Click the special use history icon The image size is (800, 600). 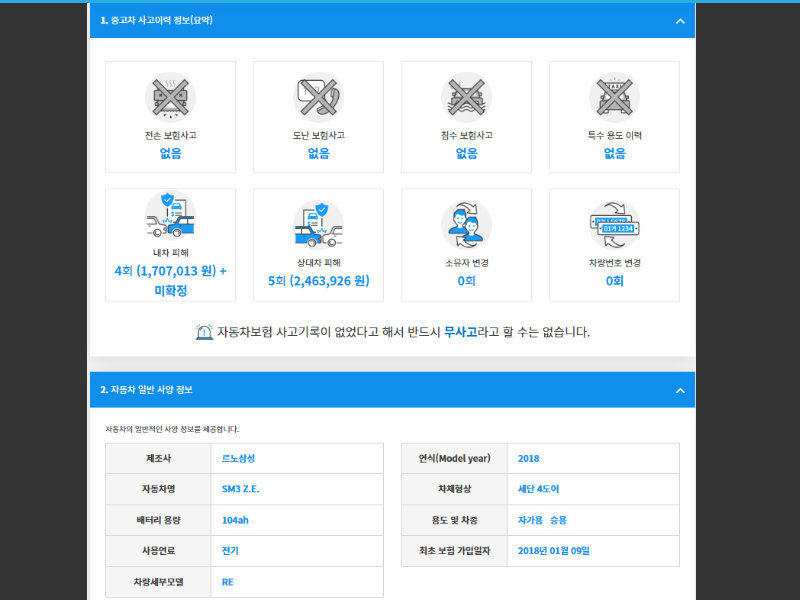coord(614,97)
